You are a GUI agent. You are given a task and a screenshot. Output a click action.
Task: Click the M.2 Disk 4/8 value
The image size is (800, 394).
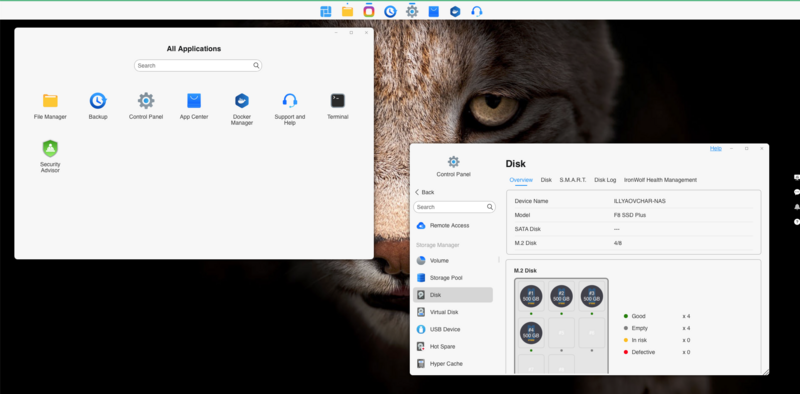click(618, 243)
